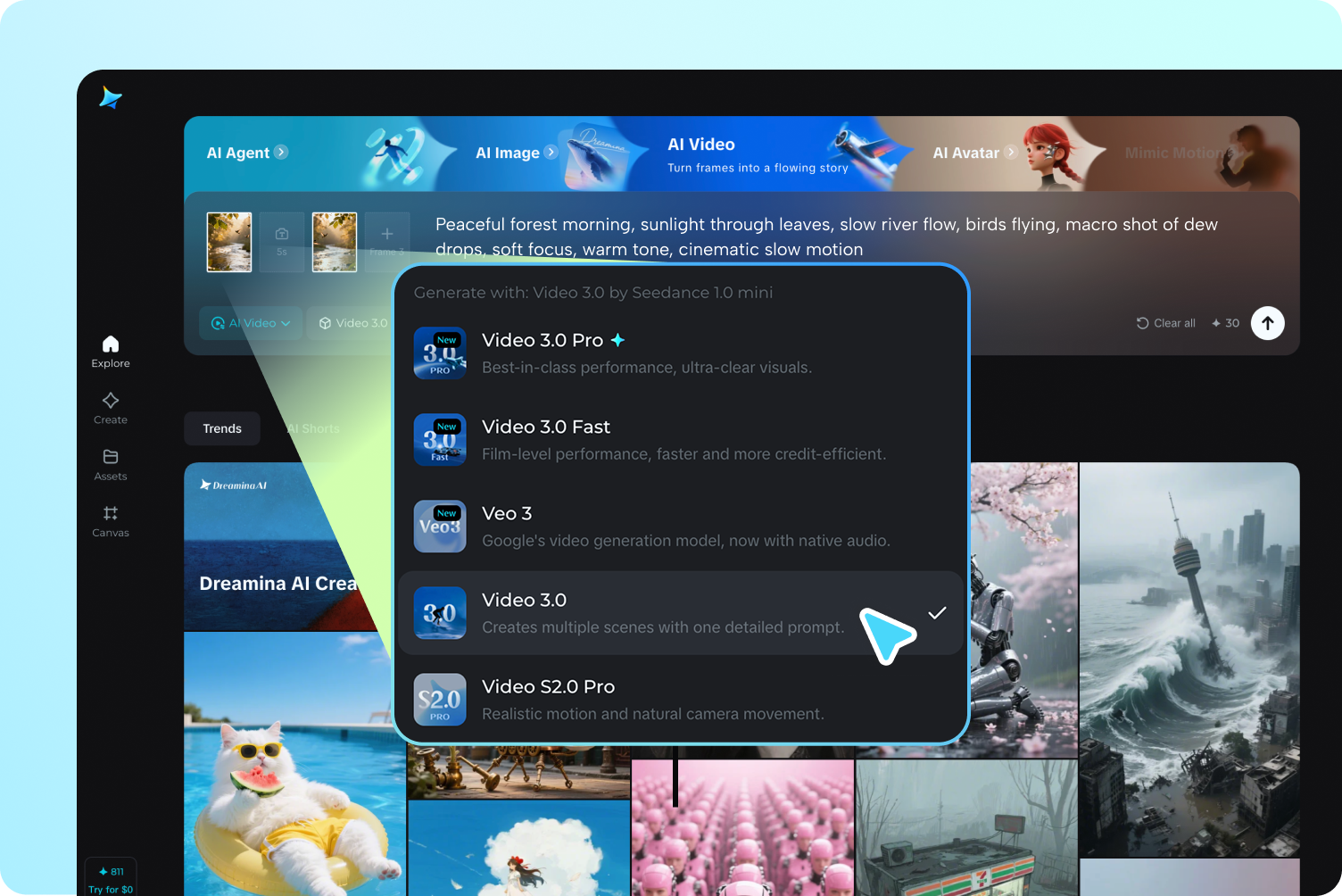This screenshot has height=896, width=1342.
Task: Open the foggy convenience store video
Action: point(966,828)
